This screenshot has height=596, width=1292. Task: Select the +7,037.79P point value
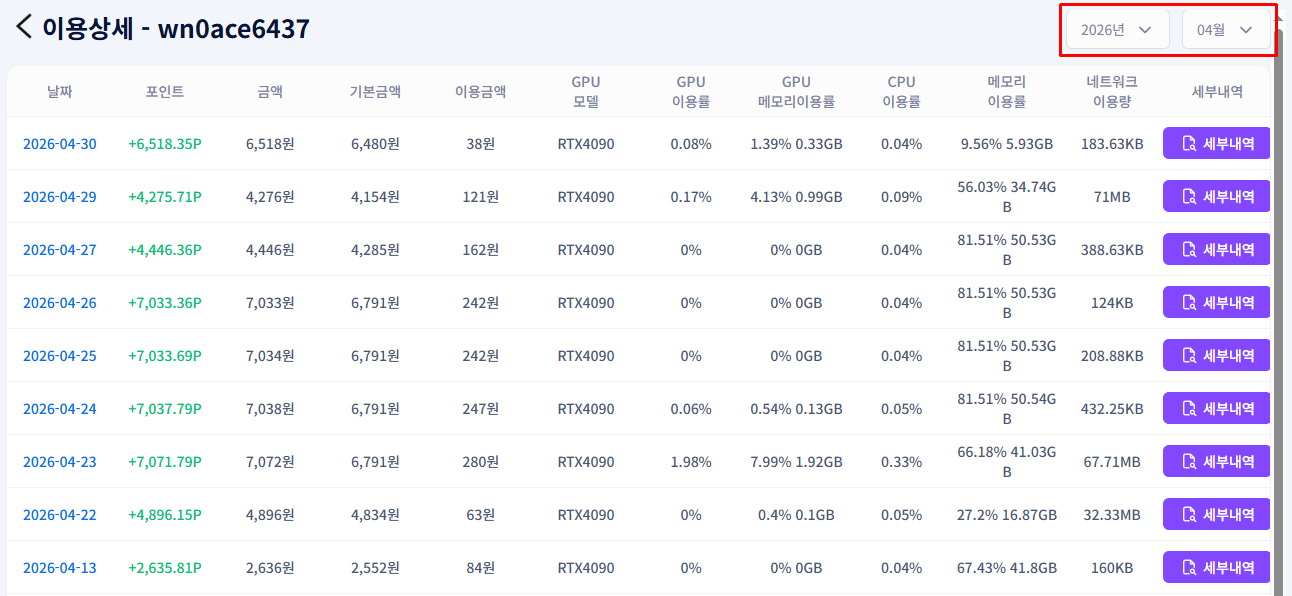(165, 409)
